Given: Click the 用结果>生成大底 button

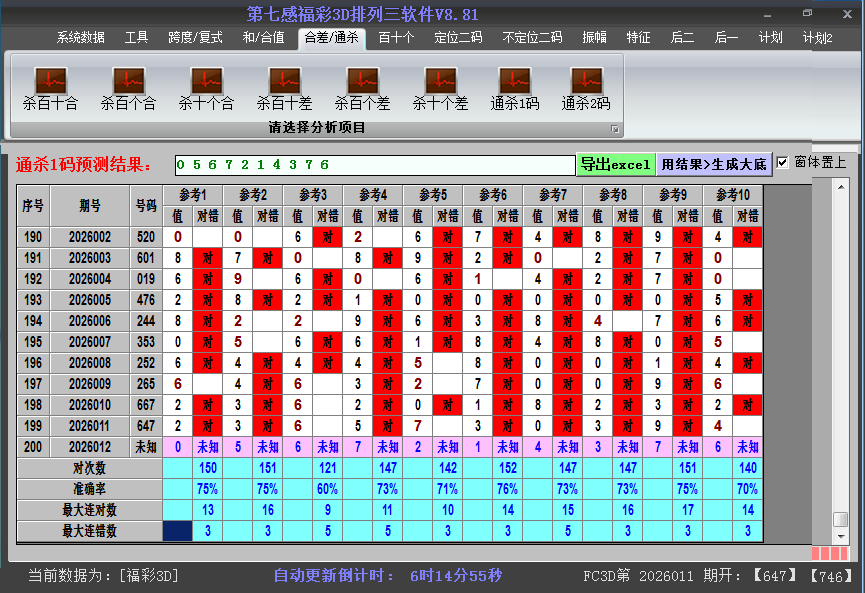Looking at the screenshot, I should 714,164.
